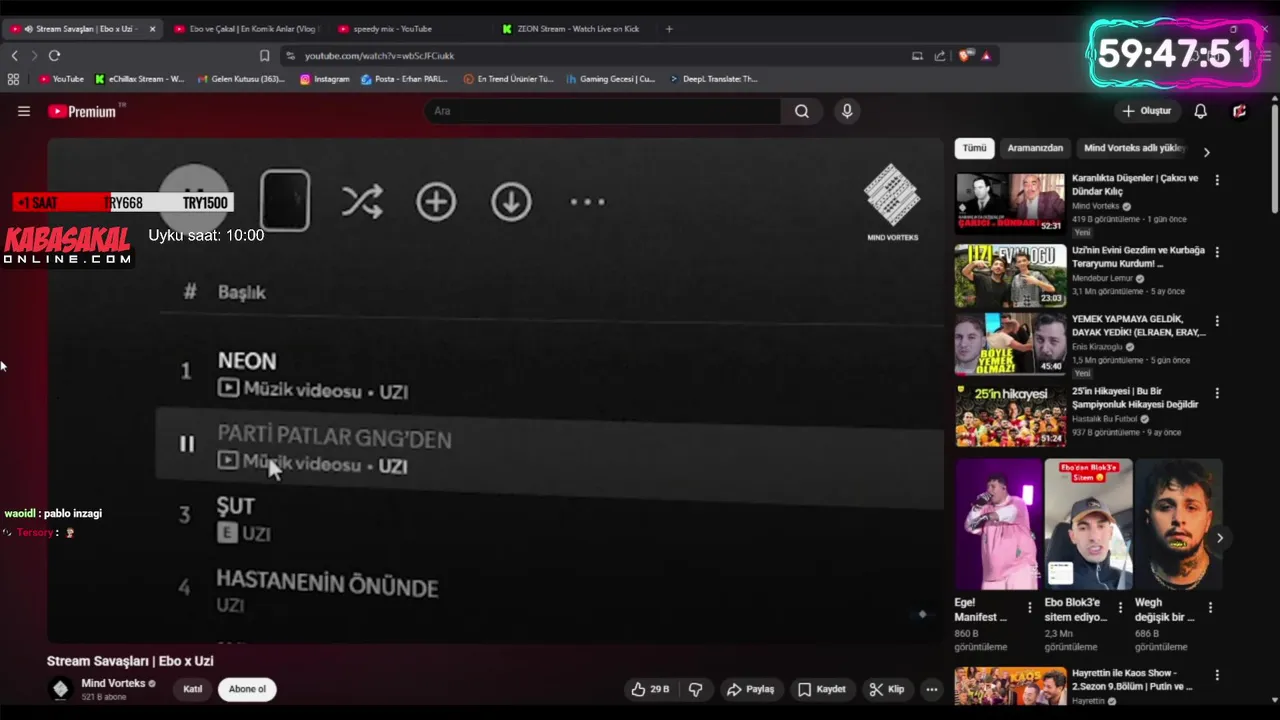Open 25'in Hikayesi video title

point(1135,398)
